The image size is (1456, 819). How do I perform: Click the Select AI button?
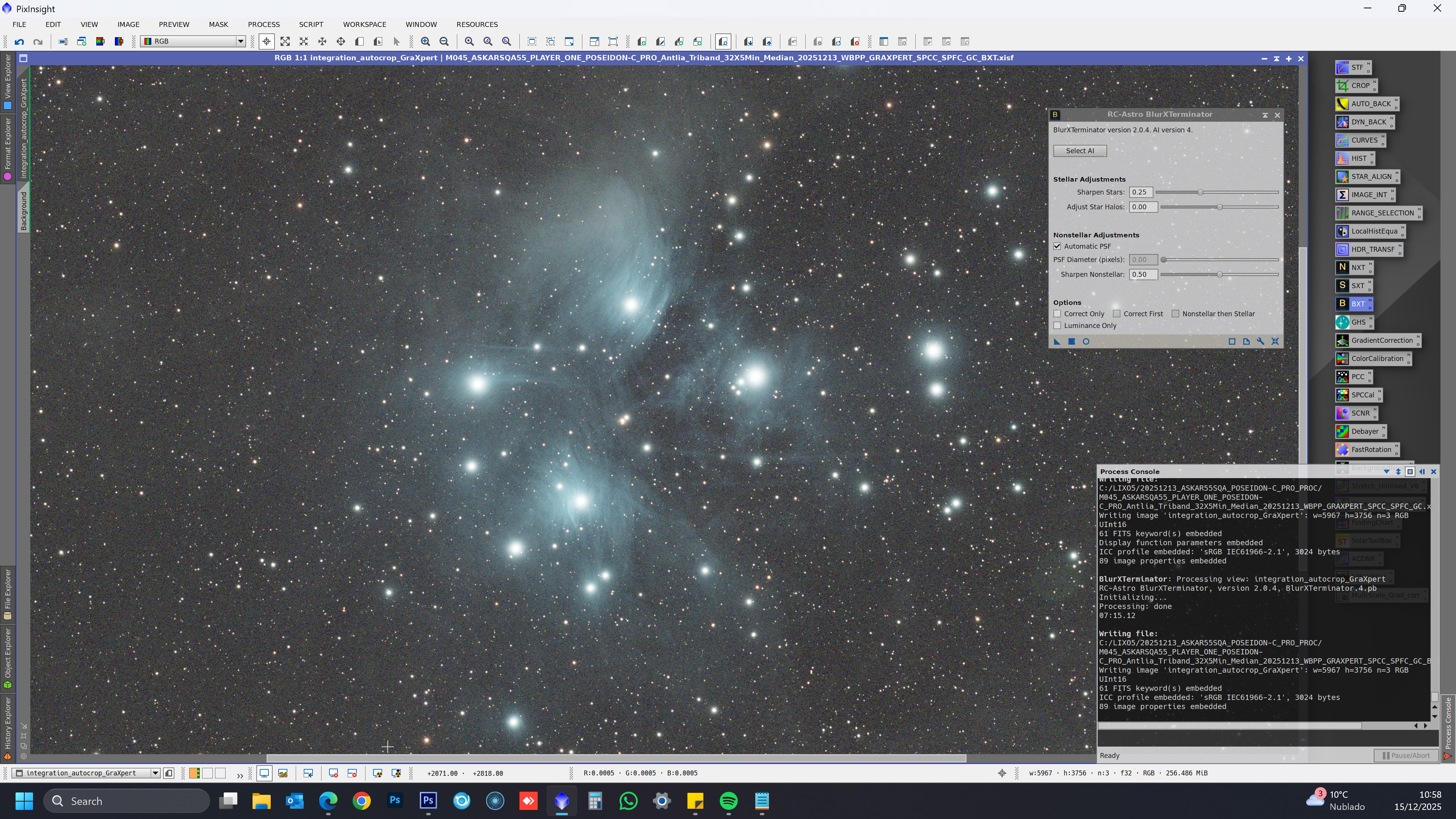point(1079,151)
